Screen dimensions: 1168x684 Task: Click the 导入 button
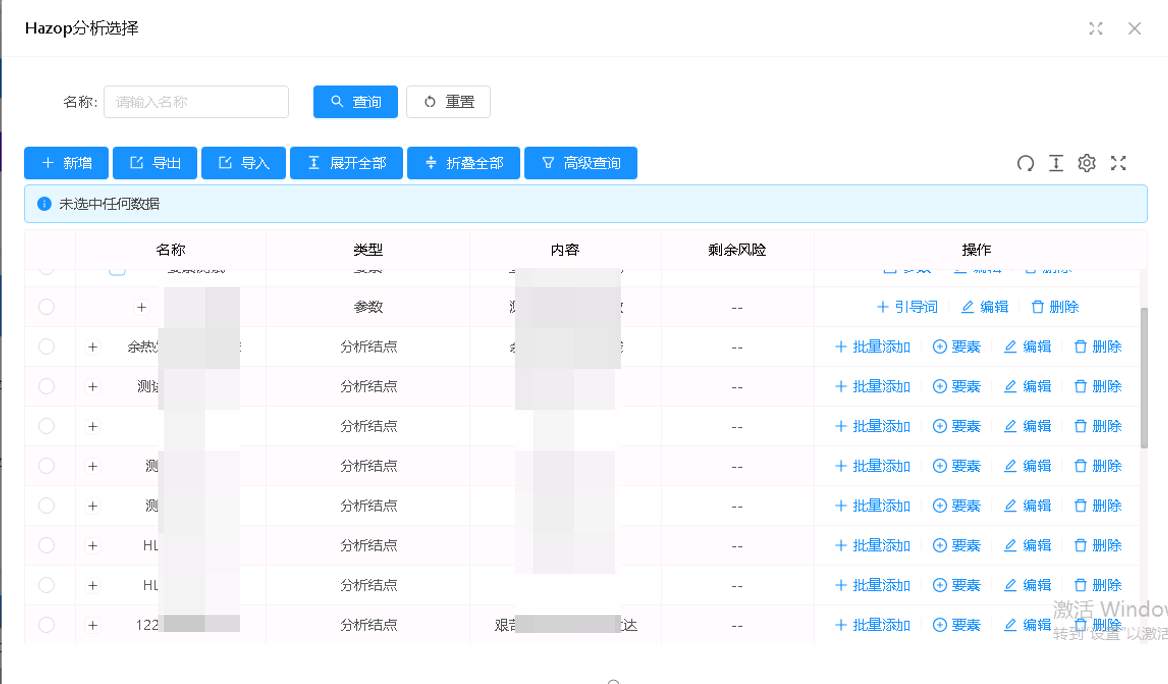click(x=244, y=163)
